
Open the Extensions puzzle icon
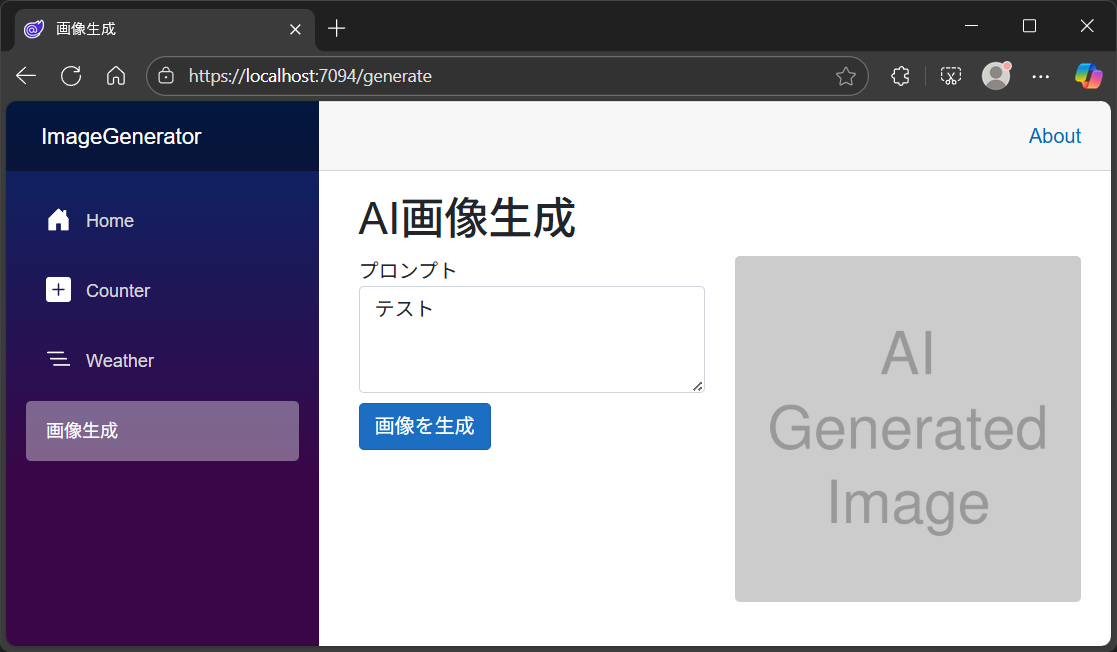click(x=900, y=76)
